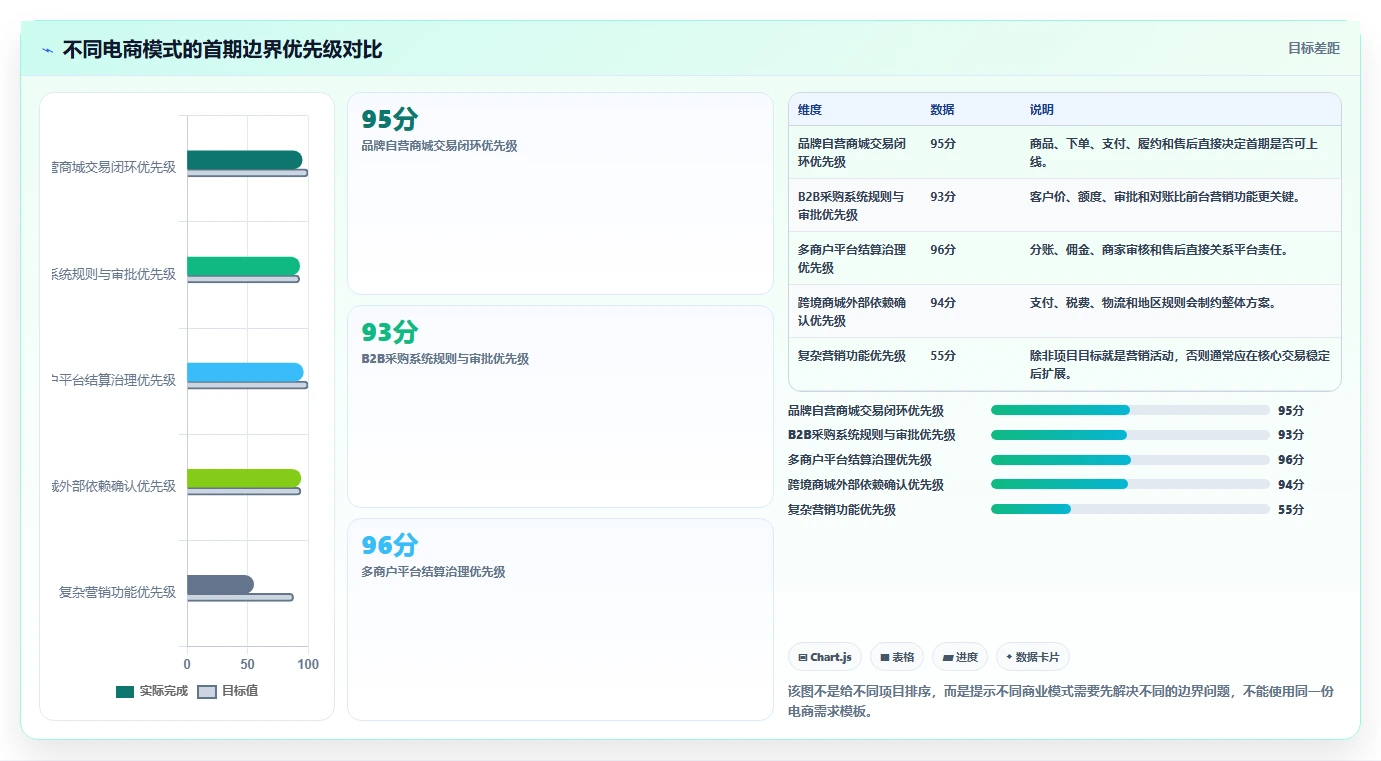Click the 95分 value in the table
This screenshot has width=1381, height=761.
point(943,144)
